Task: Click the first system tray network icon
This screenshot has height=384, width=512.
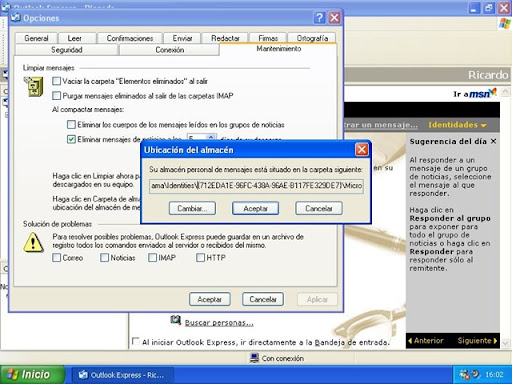Action: pos(464,374)
